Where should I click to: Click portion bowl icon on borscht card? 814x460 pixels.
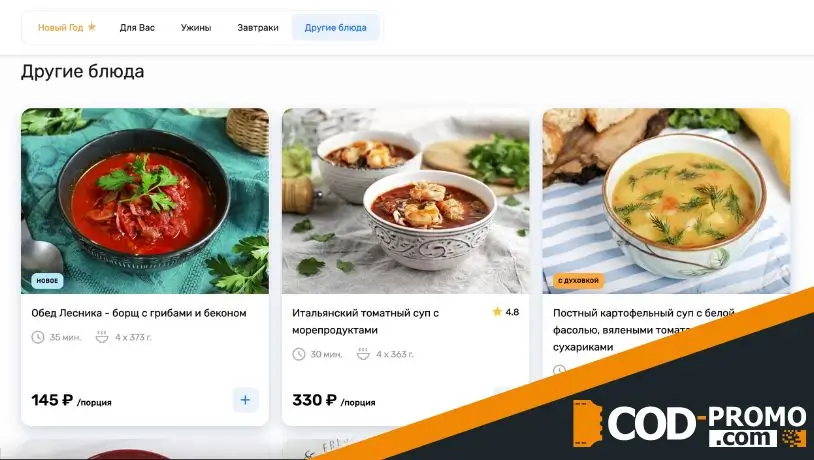pyautogui.click(x=102, y=337)
